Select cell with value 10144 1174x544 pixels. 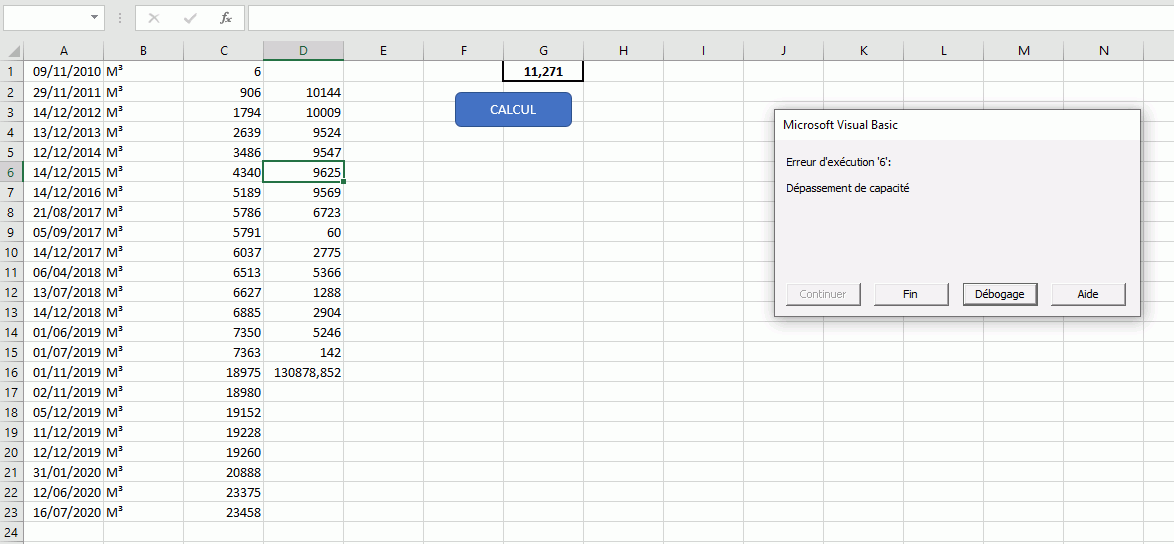point(303,91)
